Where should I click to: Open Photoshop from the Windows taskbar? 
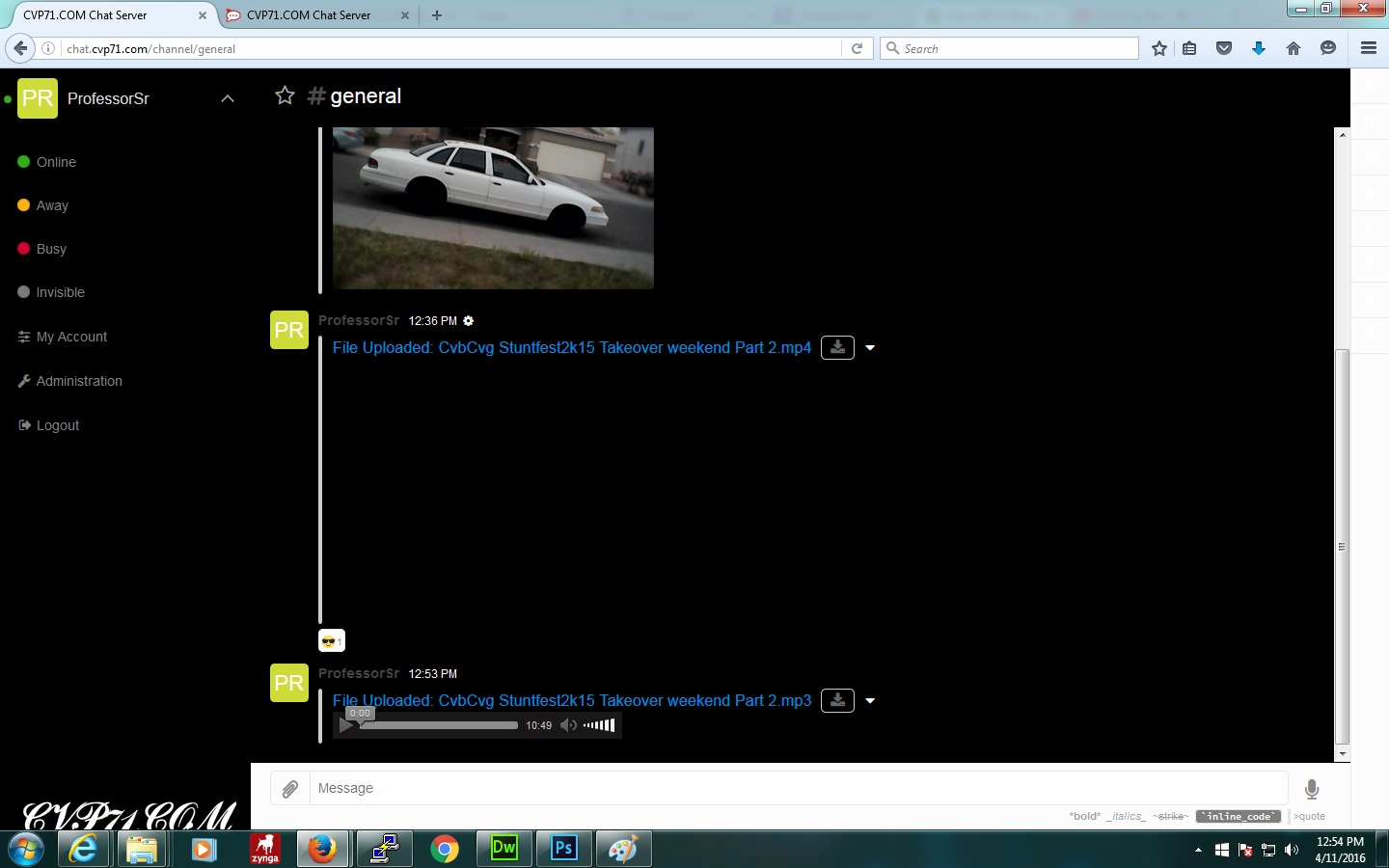(563, 849)
